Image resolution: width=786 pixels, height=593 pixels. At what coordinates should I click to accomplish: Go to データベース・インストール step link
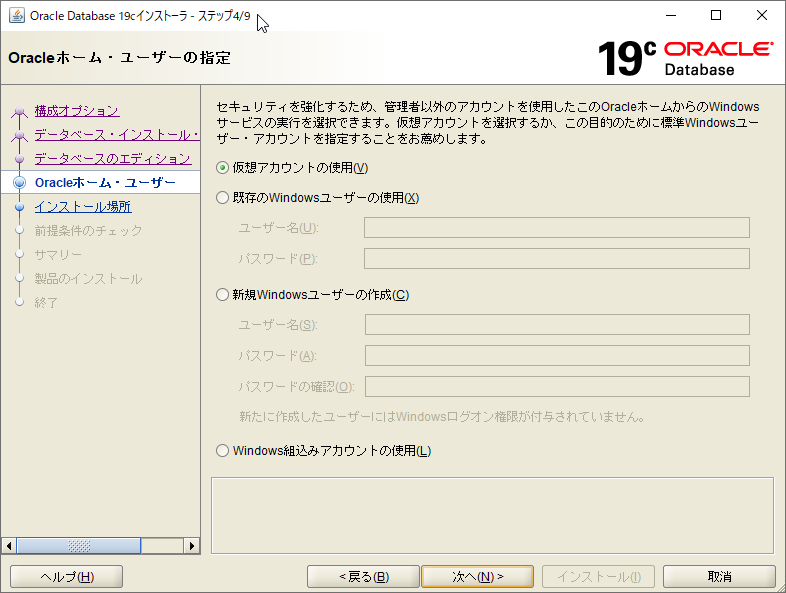(117, 135)
